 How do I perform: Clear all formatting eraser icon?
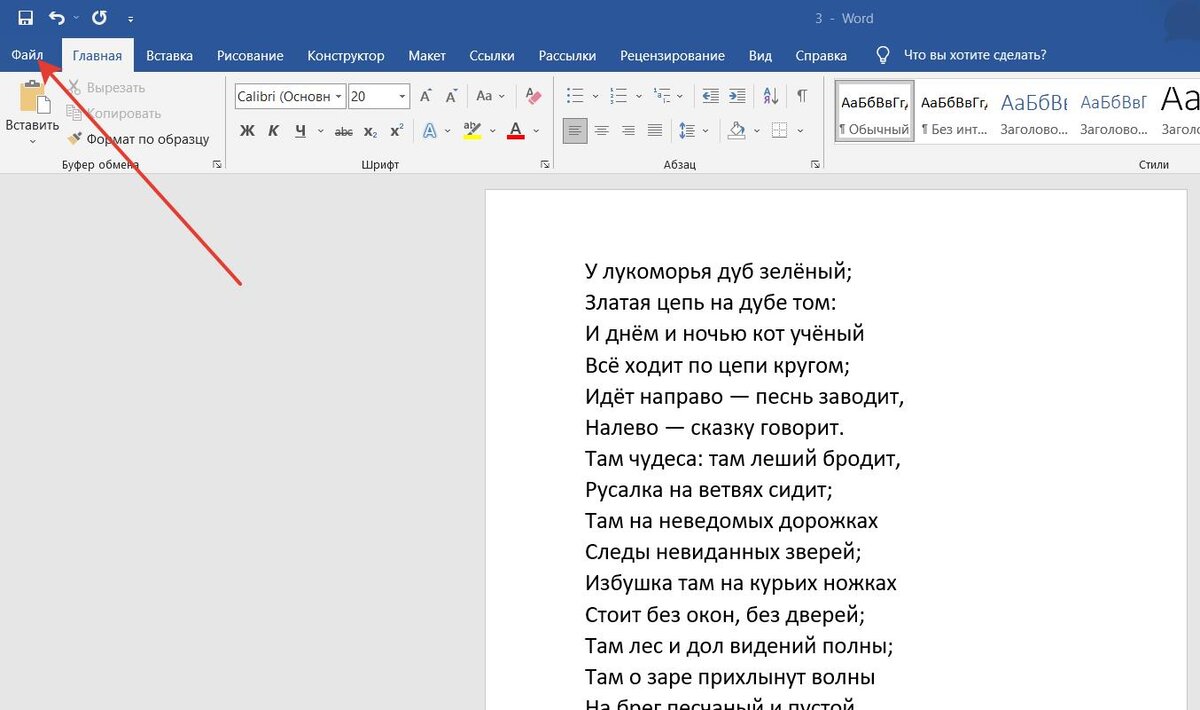pyautogui.click(x=532, y=97)
